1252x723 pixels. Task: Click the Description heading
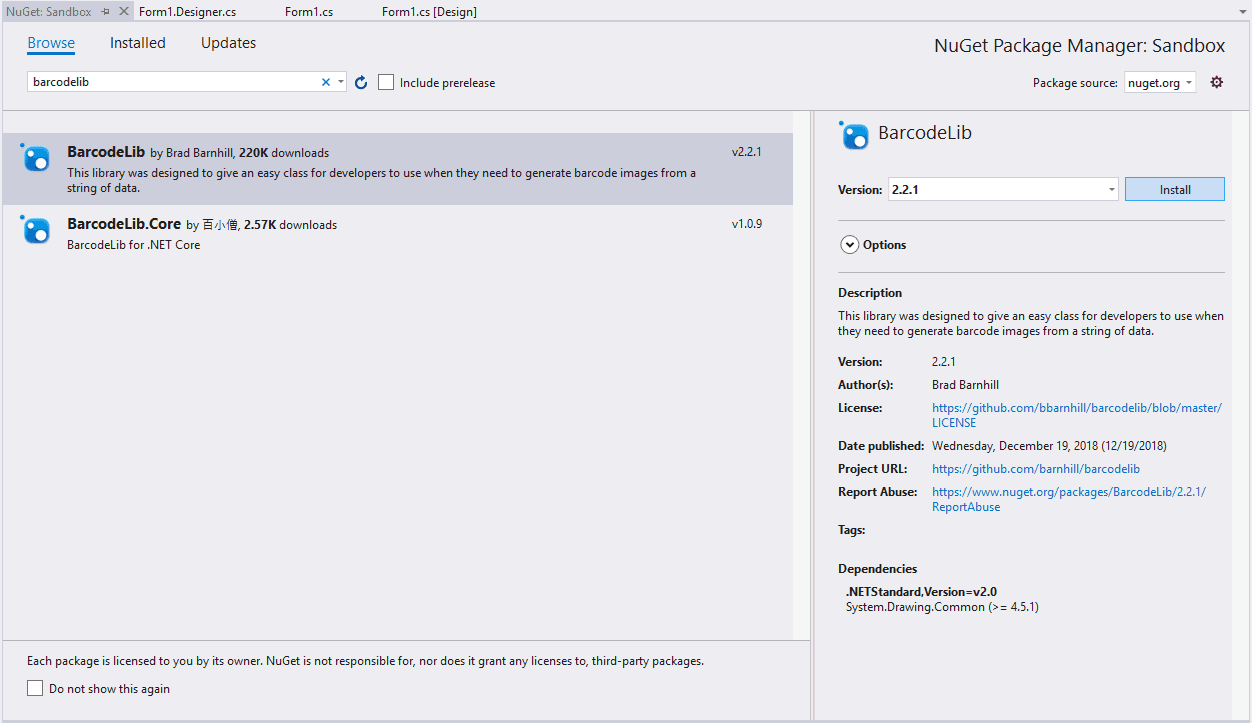click(x=870, y=293)
